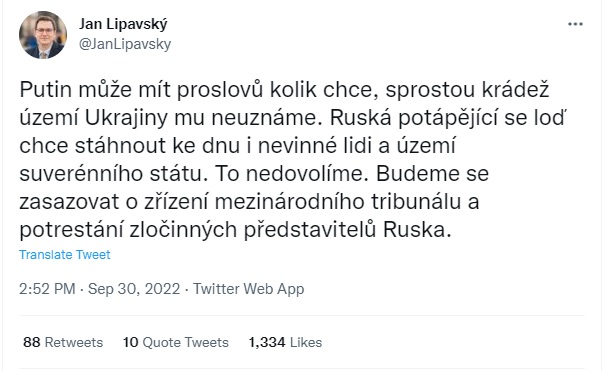Viewport: 605px width, 371px height.
Task: Click the number 10 before Quote Tweets
Action: [130, 342]
